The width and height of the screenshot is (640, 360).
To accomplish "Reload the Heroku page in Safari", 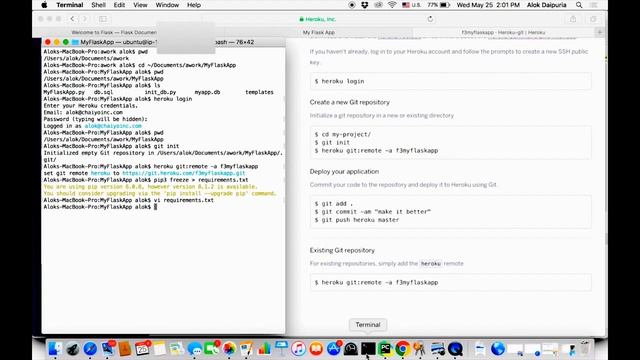I will (430, 19).
